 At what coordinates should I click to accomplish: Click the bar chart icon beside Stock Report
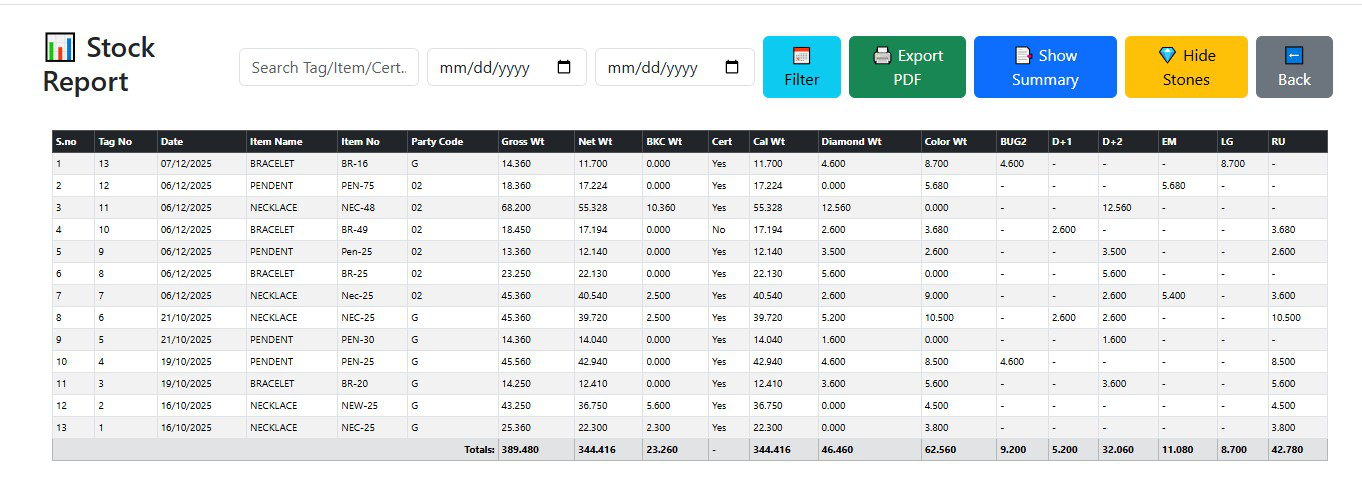[59, 47]
